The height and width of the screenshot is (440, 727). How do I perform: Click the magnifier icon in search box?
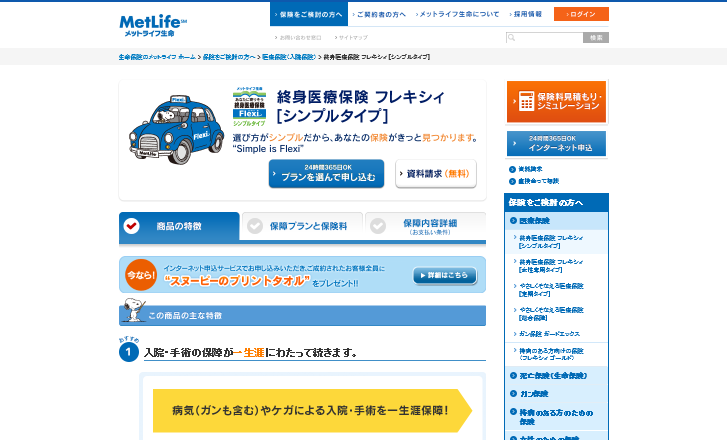click(x=511, y=38)
